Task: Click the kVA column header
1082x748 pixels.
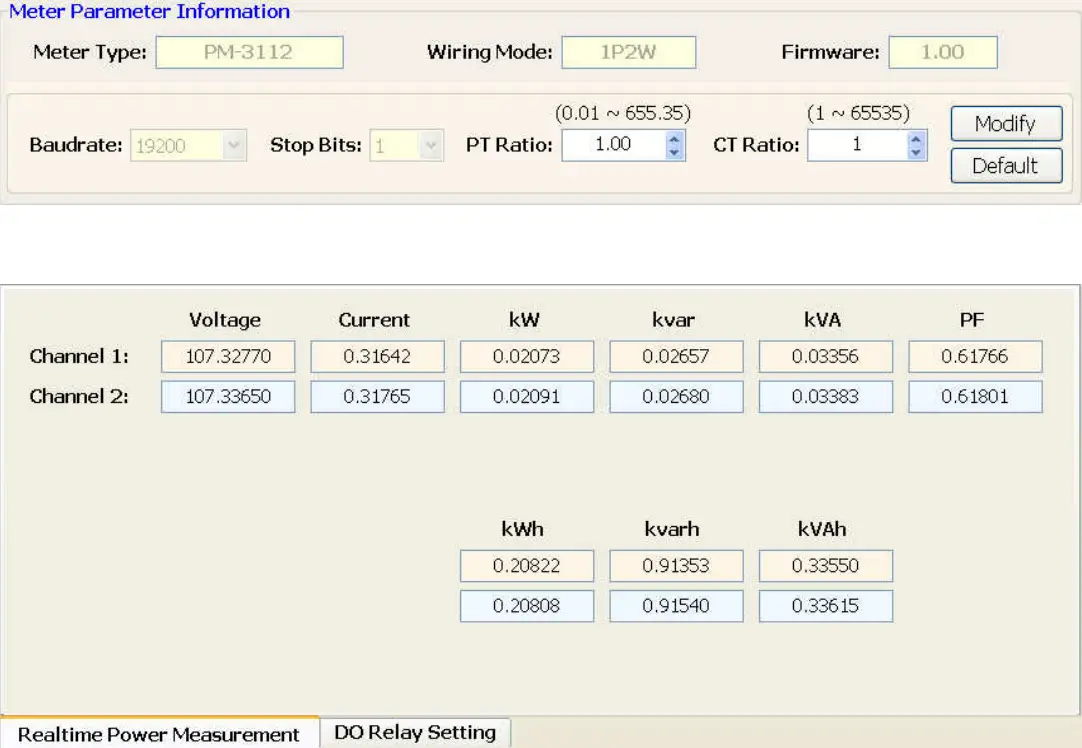Action: pos(823,320)
